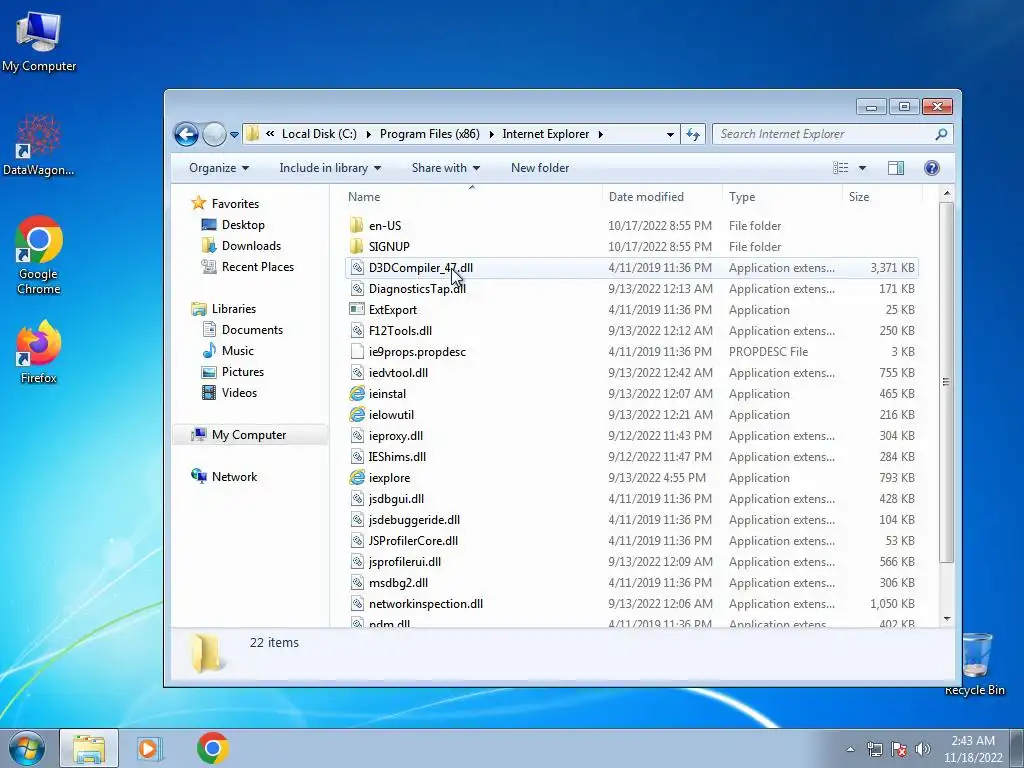The width and height of the screenshot is (1024, 768).
Task: Expand the arrow after Internet Explorer breadcrumb
Action: 600,134
